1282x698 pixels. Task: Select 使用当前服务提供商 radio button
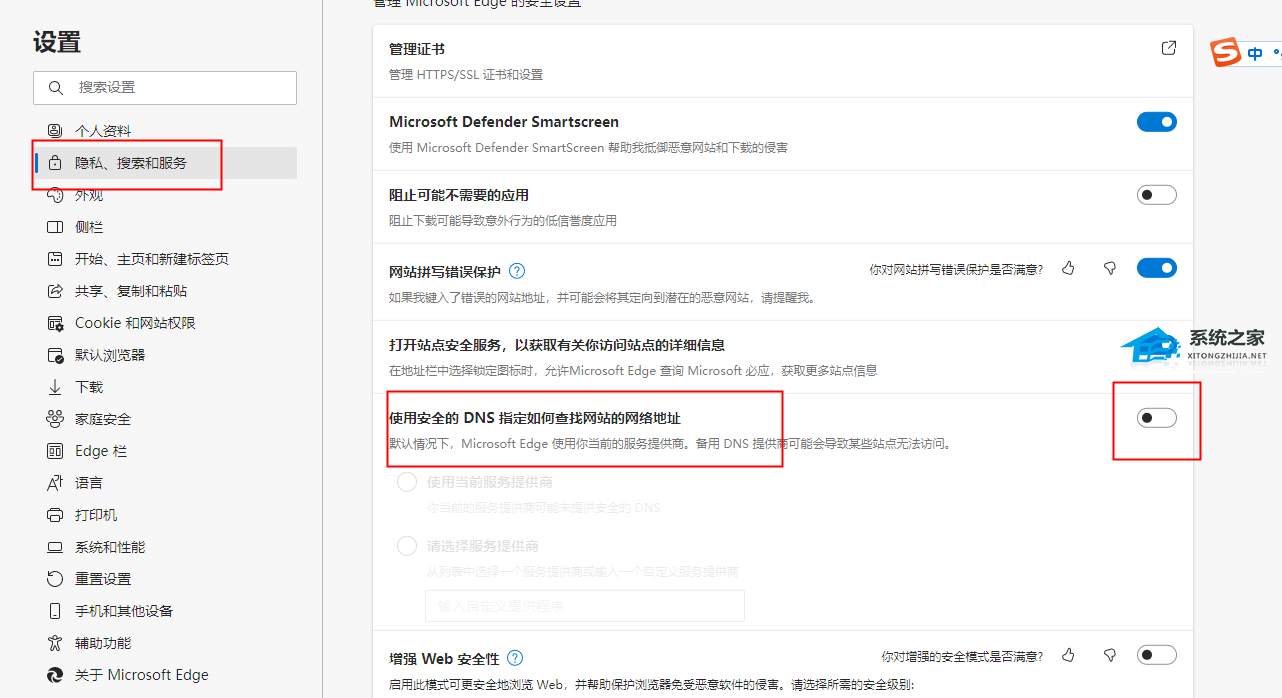(x=407, y=482)
